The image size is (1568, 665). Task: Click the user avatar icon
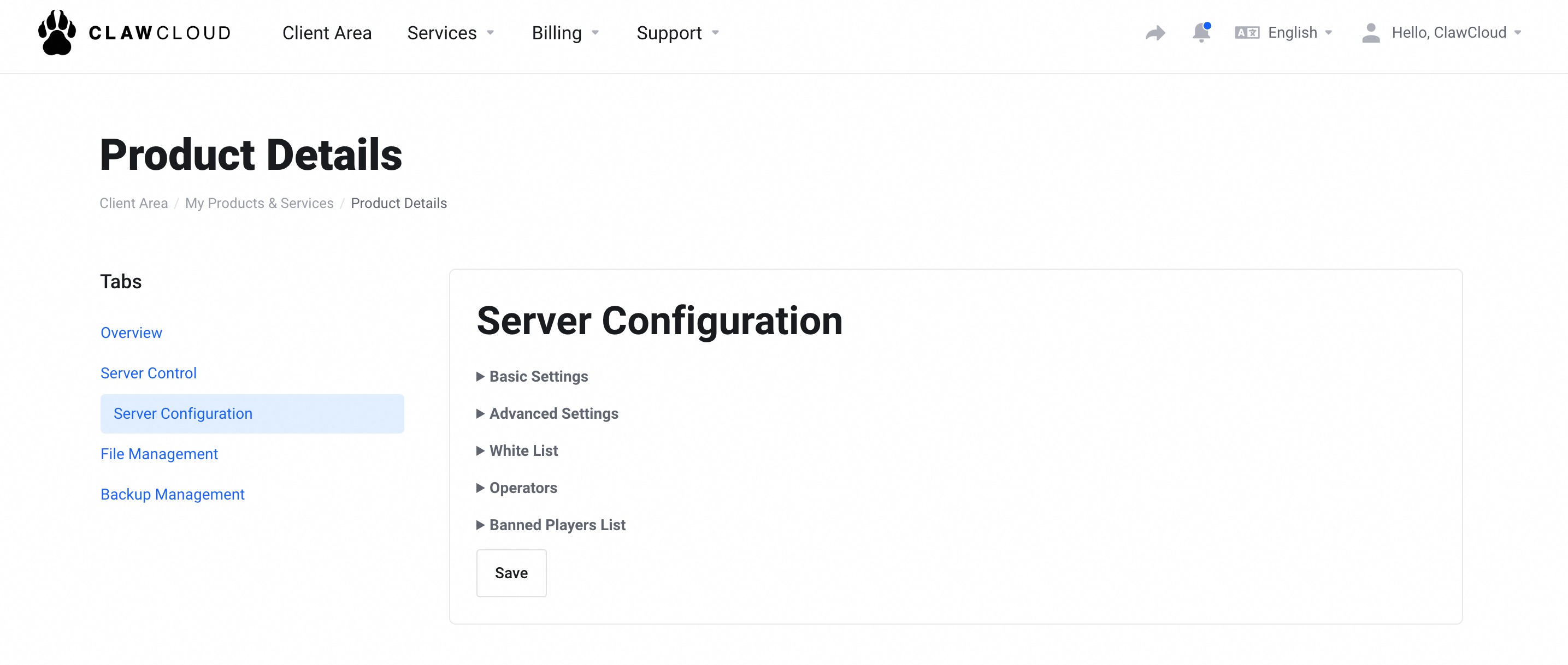[1370, 33]
